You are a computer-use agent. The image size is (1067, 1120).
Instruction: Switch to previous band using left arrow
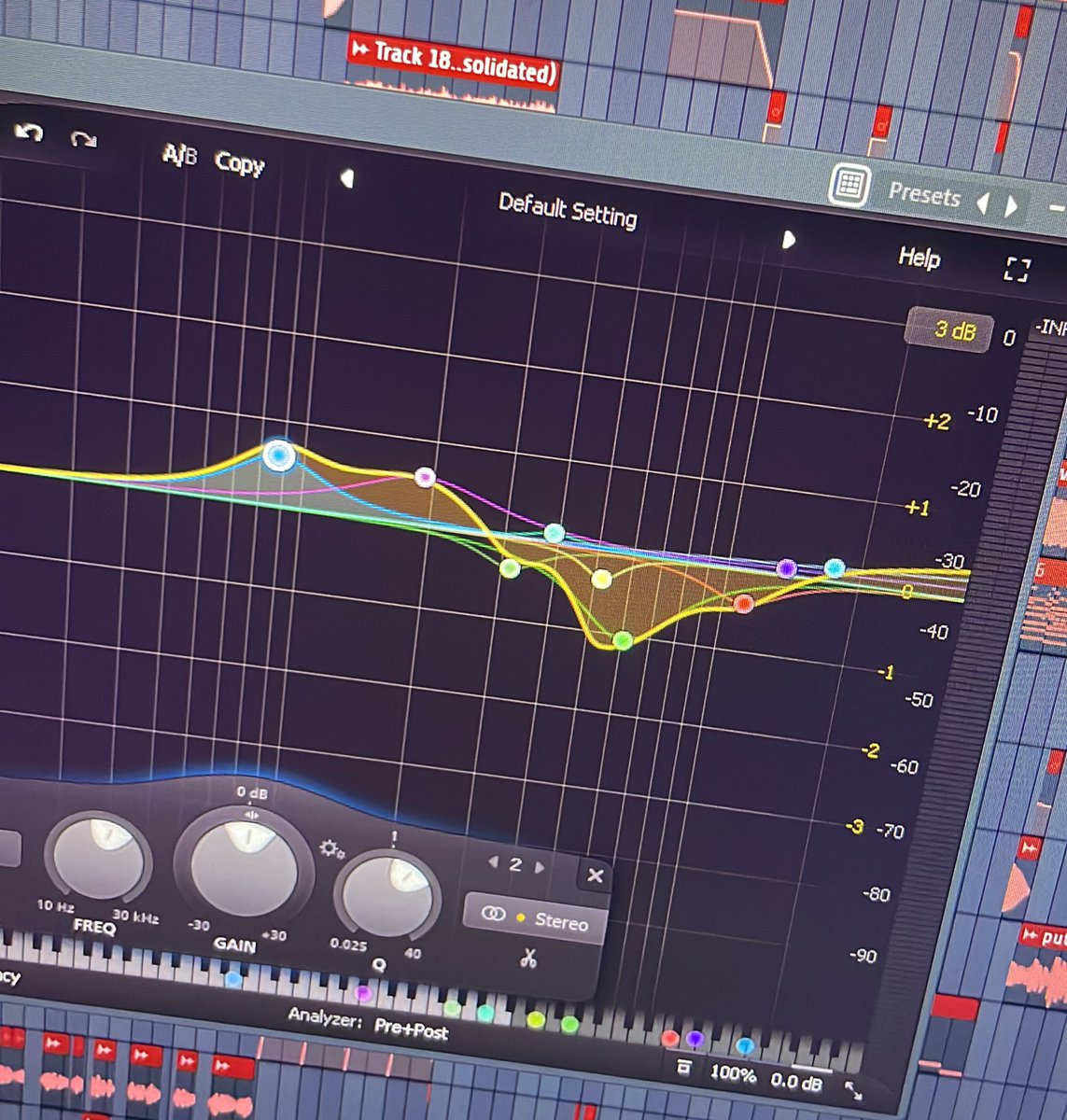(x=493, y=862)
